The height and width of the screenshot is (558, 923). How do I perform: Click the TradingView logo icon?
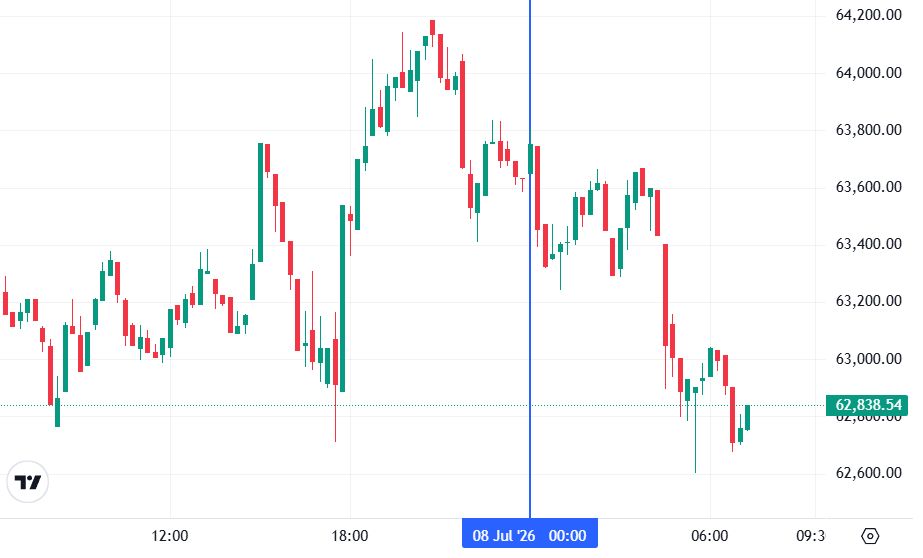click(27, 482)
